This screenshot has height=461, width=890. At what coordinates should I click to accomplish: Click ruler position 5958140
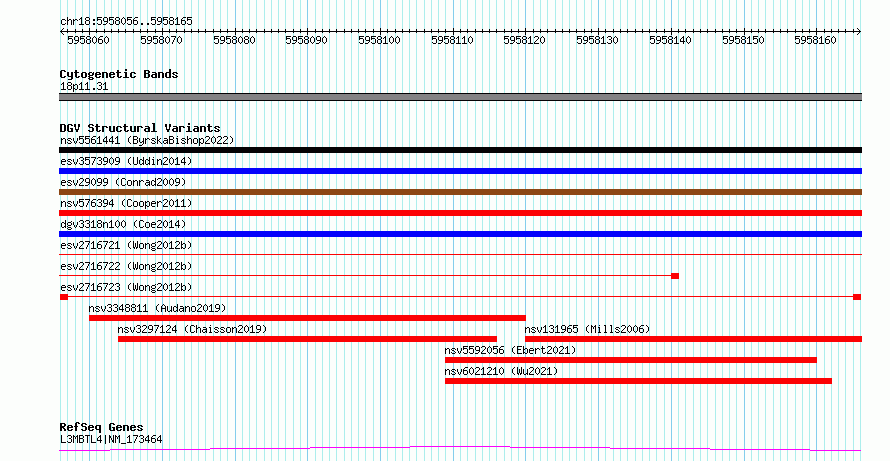click(671, 40)
